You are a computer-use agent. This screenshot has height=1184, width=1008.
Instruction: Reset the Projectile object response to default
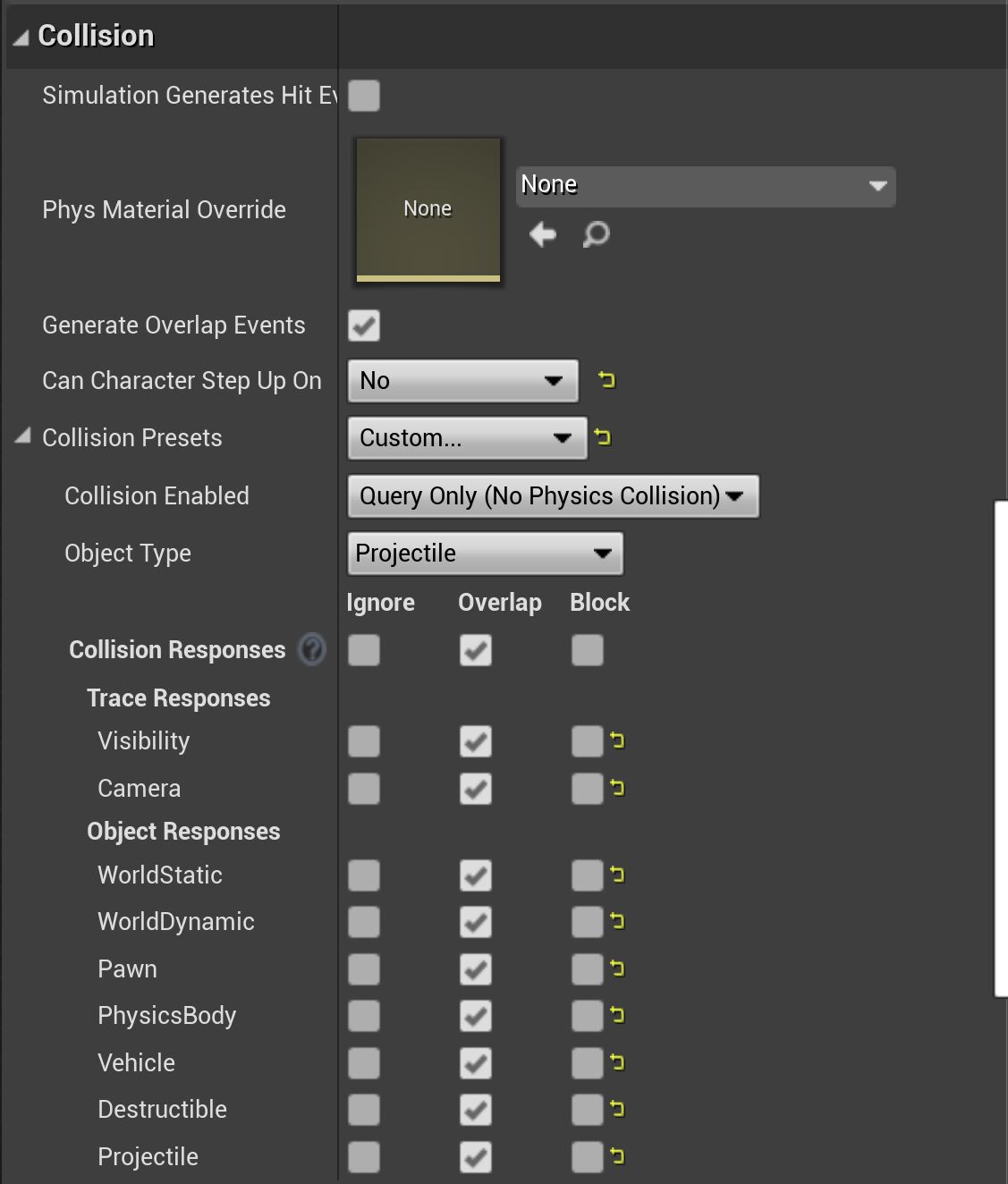coord(617,1156)
